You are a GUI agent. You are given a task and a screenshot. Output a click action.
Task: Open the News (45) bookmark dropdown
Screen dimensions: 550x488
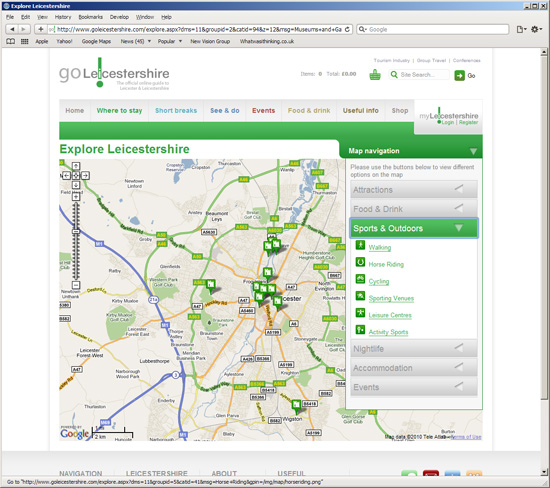point(136,41)
